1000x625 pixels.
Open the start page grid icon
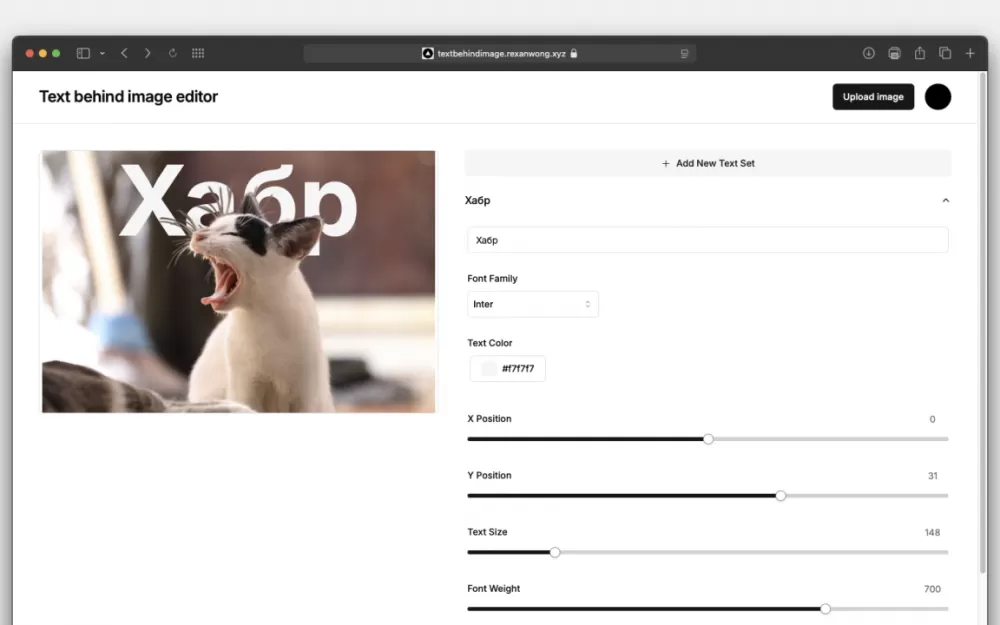click(x=198, y=54)
